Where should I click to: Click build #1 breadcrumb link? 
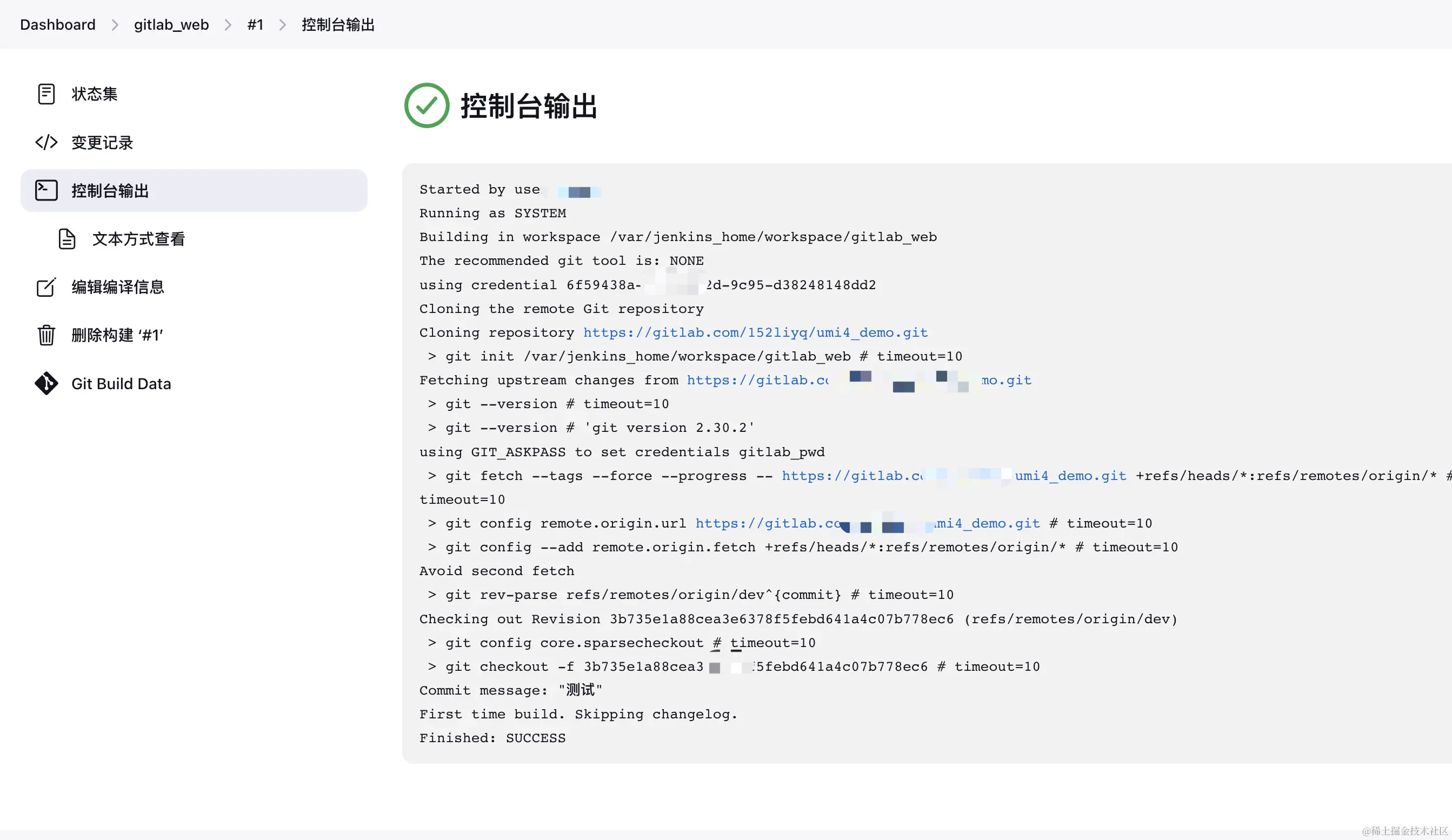[x=255, y=25]
